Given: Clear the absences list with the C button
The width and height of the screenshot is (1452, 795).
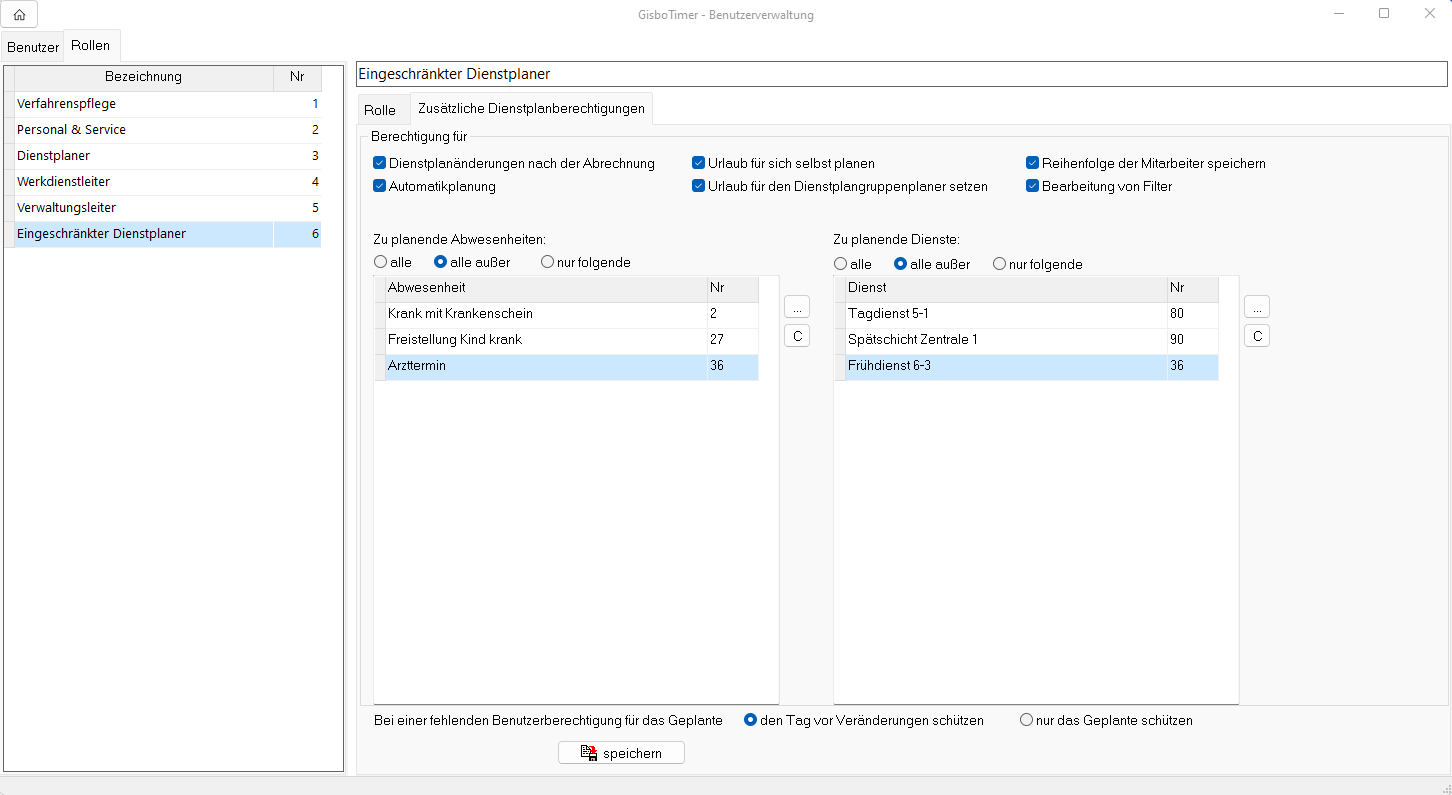Looking at the screenshot, I should [x=796, y=336].
